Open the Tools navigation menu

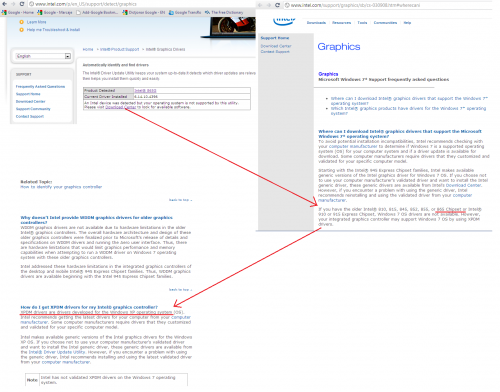click(x=362, y=23)
